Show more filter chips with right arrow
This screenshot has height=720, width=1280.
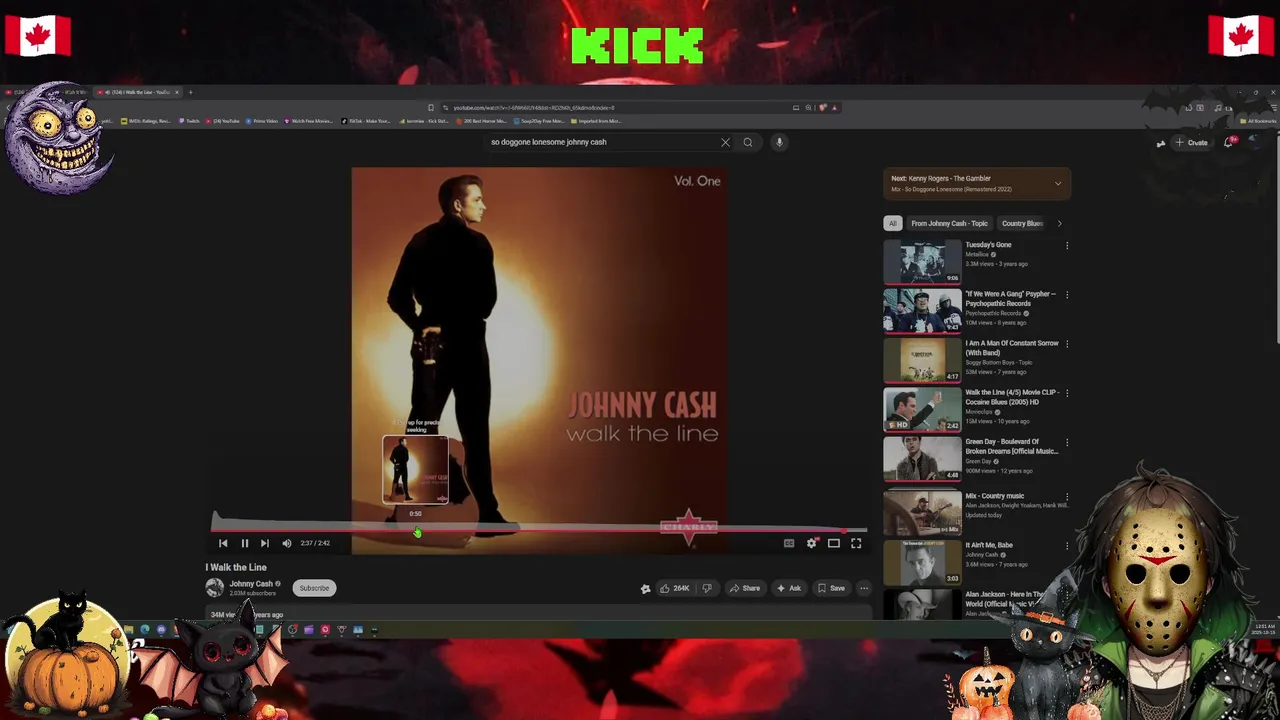point(1059,223)
